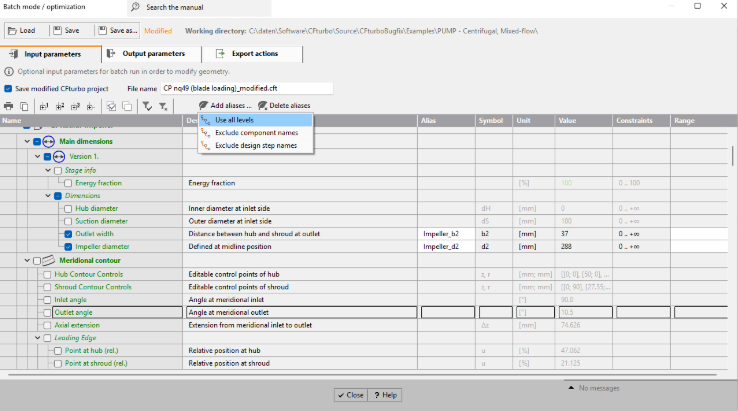738x411 pixels.
Task: Click the Meridional contour icon
Action: tap(48, 260)
